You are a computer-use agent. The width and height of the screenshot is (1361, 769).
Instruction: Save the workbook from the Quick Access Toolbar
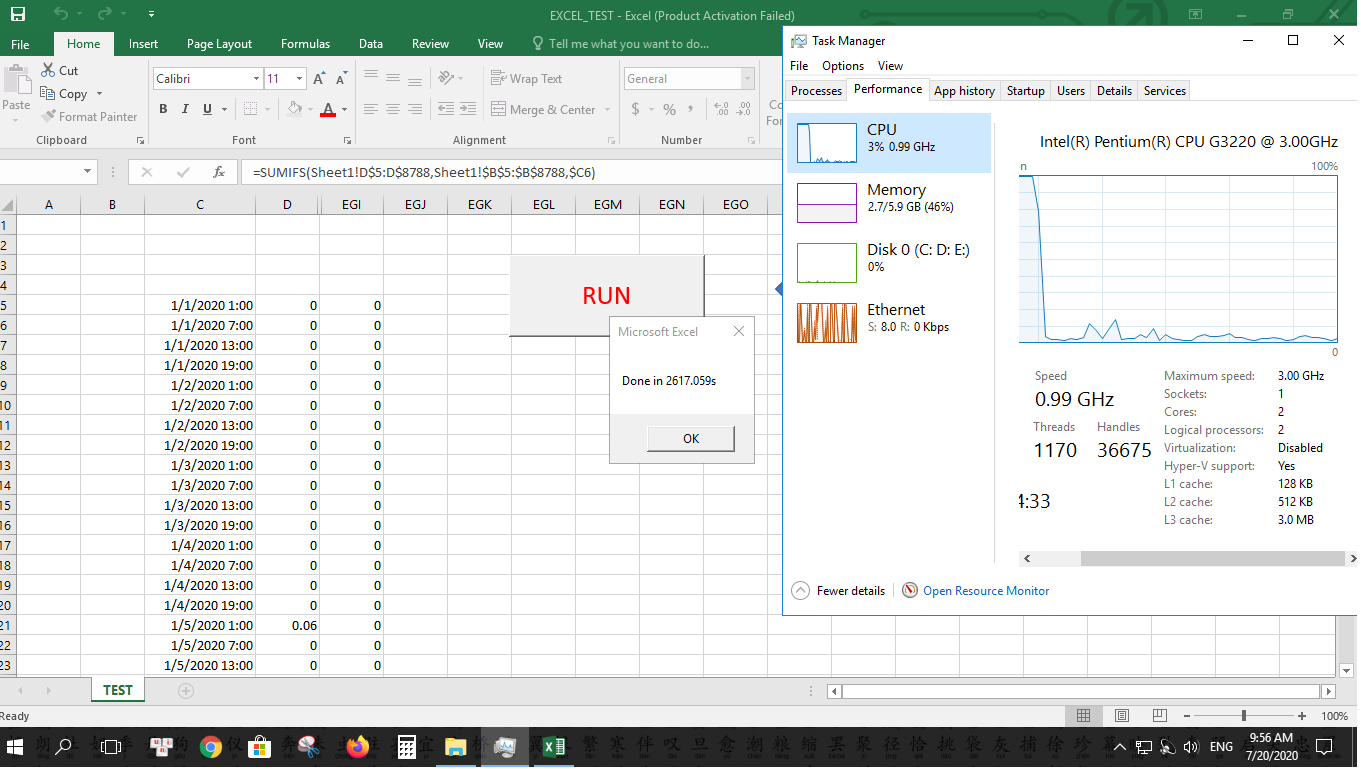[18, 14]
